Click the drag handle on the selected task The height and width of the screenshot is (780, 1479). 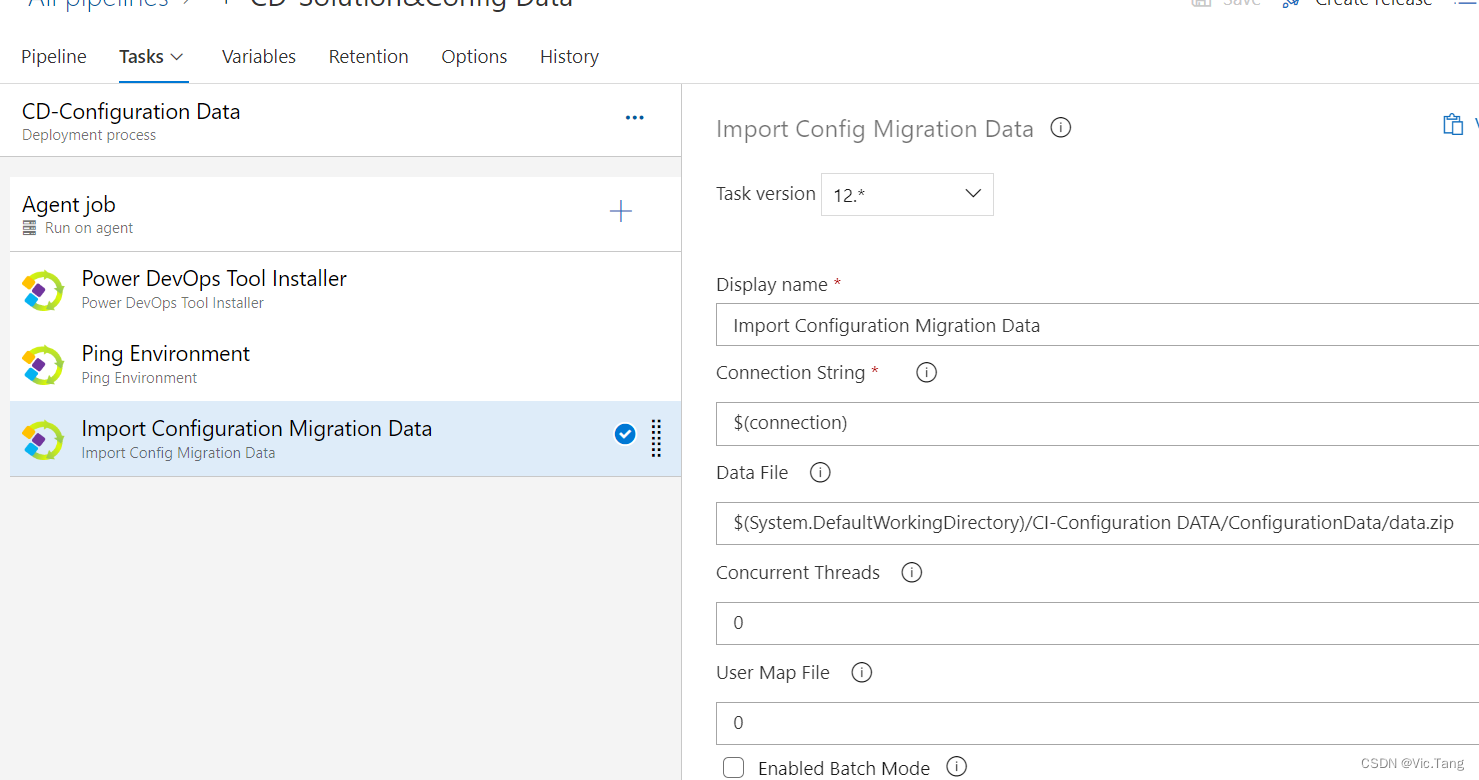point(656,439)
